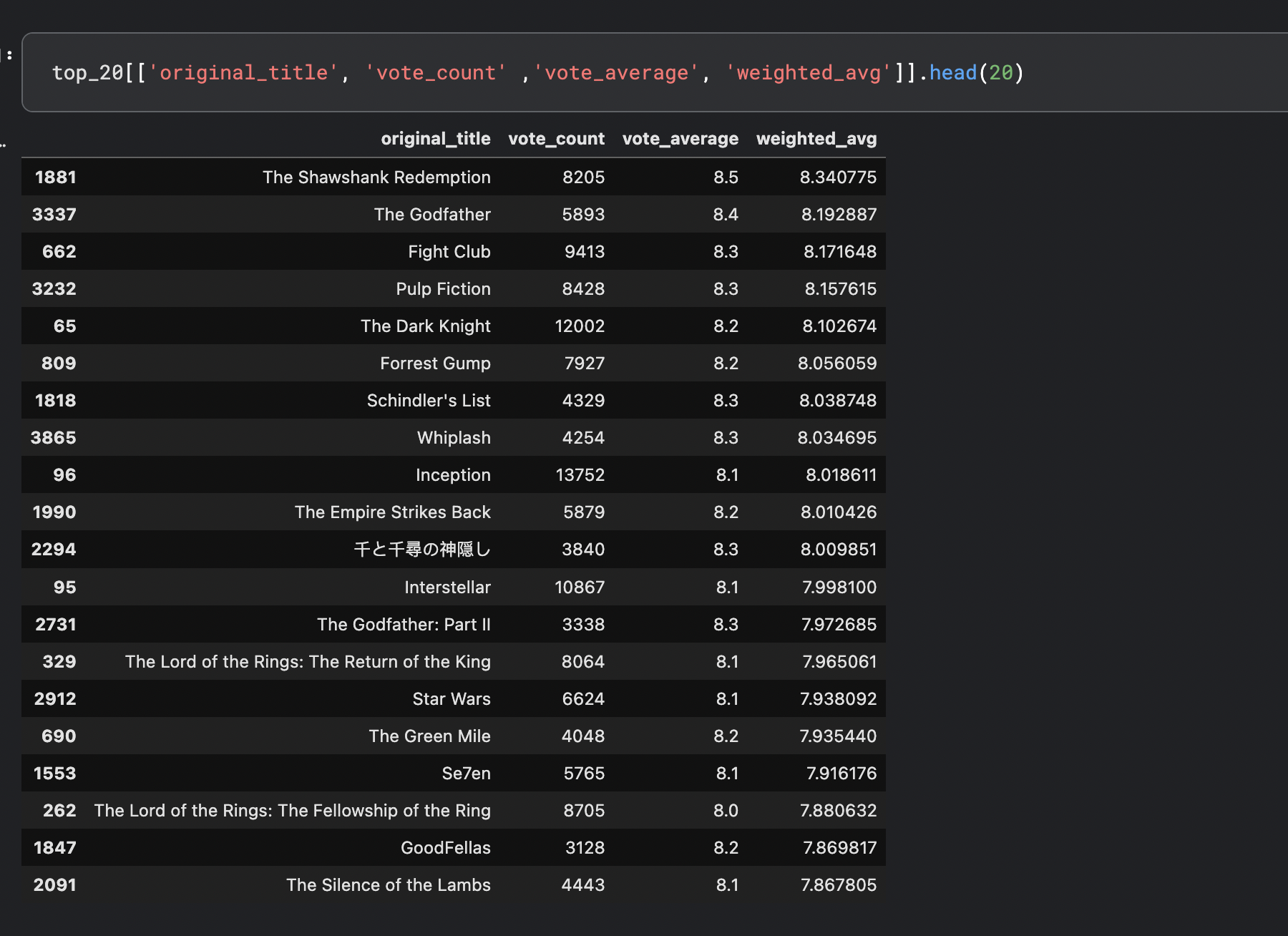Click row index 3865
Viewport: 1288px width, 936px height.
click(53, 437)
